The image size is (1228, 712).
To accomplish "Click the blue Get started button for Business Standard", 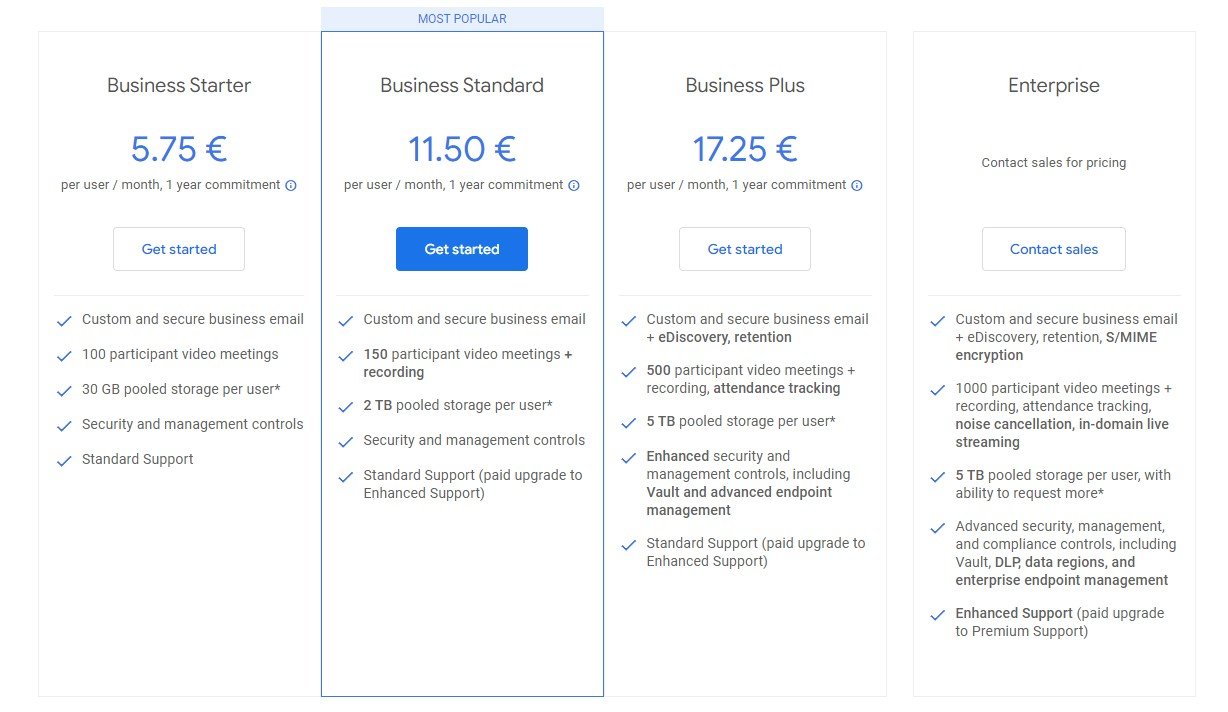I will tap(461, 249).
